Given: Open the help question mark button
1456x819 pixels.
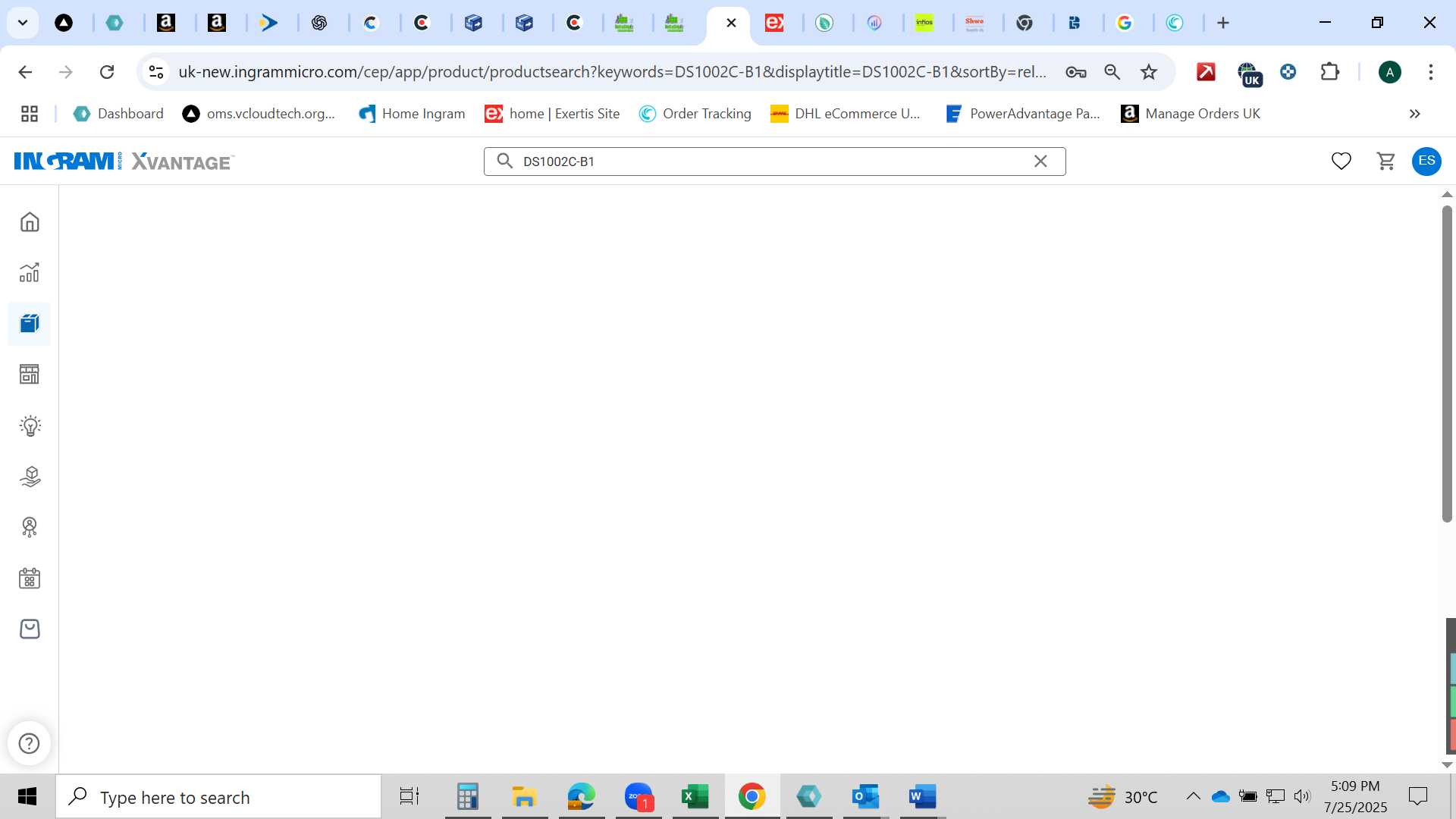Looking at the screenshot, I should point(29,743).
